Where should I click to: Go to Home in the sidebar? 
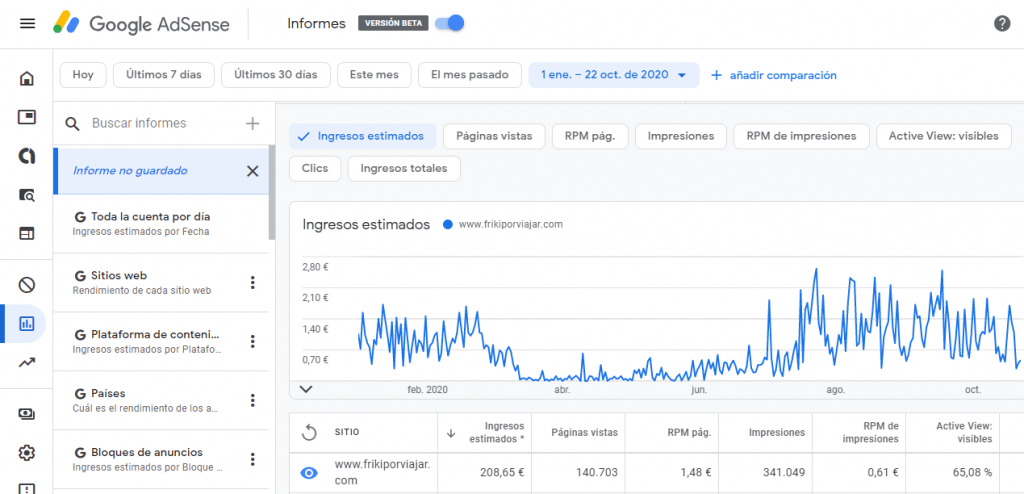tap(27, 79)
